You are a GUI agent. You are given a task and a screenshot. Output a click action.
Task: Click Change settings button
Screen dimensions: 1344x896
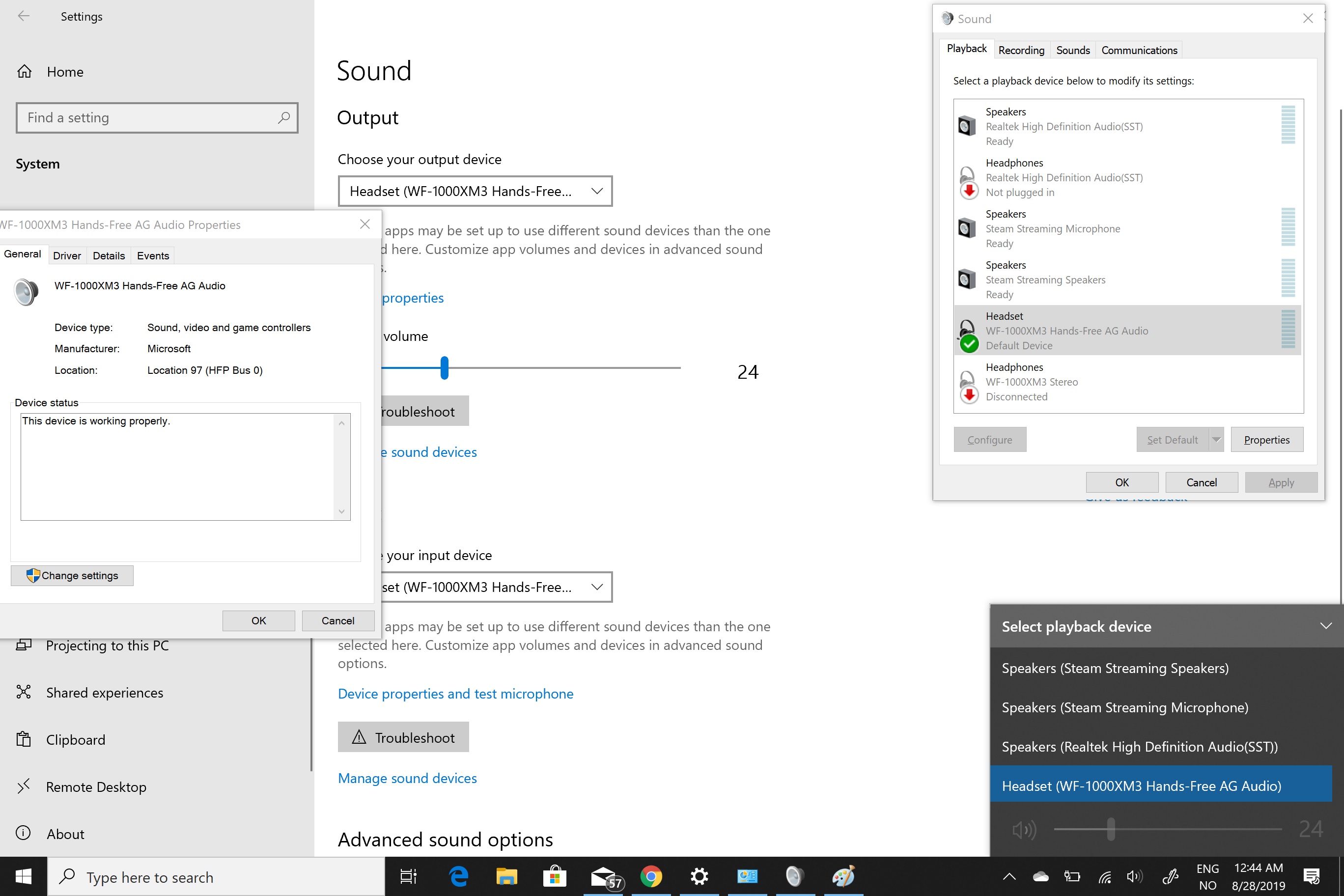[72, 575]
